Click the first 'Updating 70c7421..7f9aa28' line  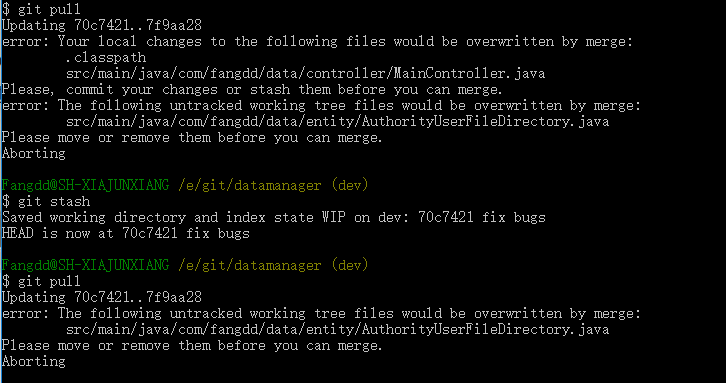point(102,25)
